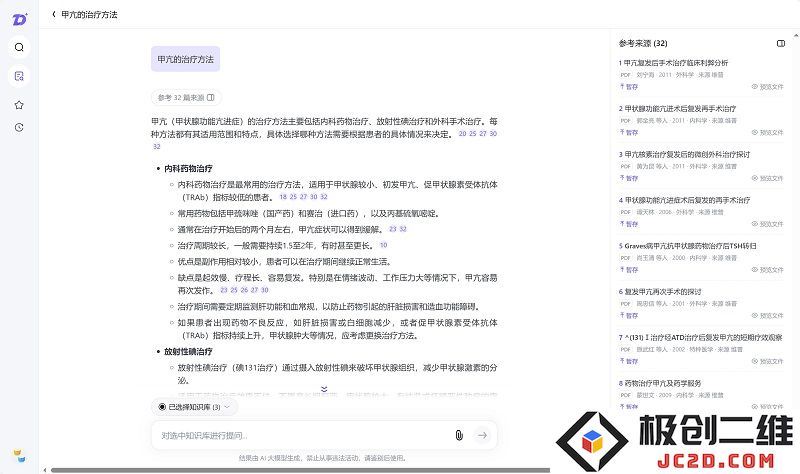Viewport: 800px width, 474px height.
Task: Click the PDF tag under source 1 刘宁海 2011
Action: 626,75
